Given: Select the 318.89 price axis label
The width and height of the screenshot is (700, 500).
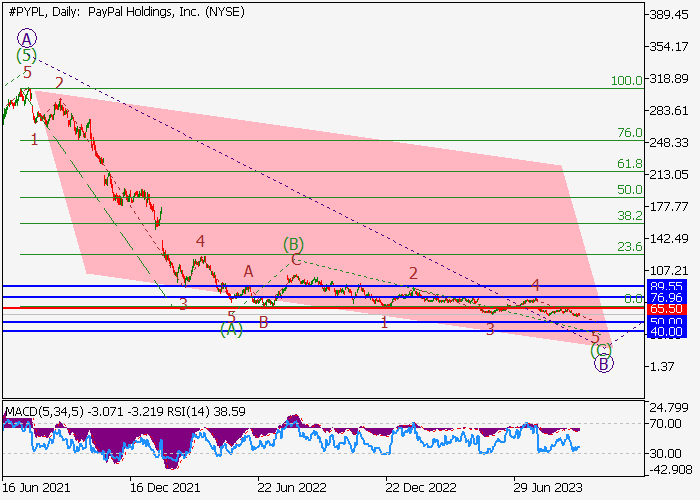Looking at the screenshot, I should [x=669, y=79].
